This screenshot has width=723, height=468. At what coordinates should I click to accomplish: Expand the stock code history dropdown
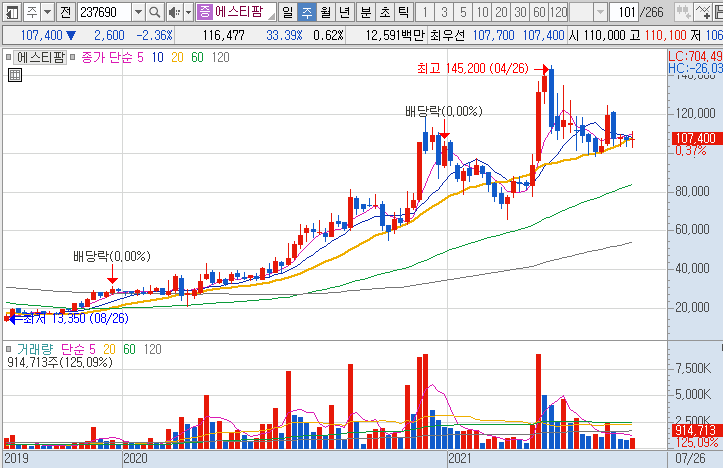pyautogui.click(x=138, y=12)
